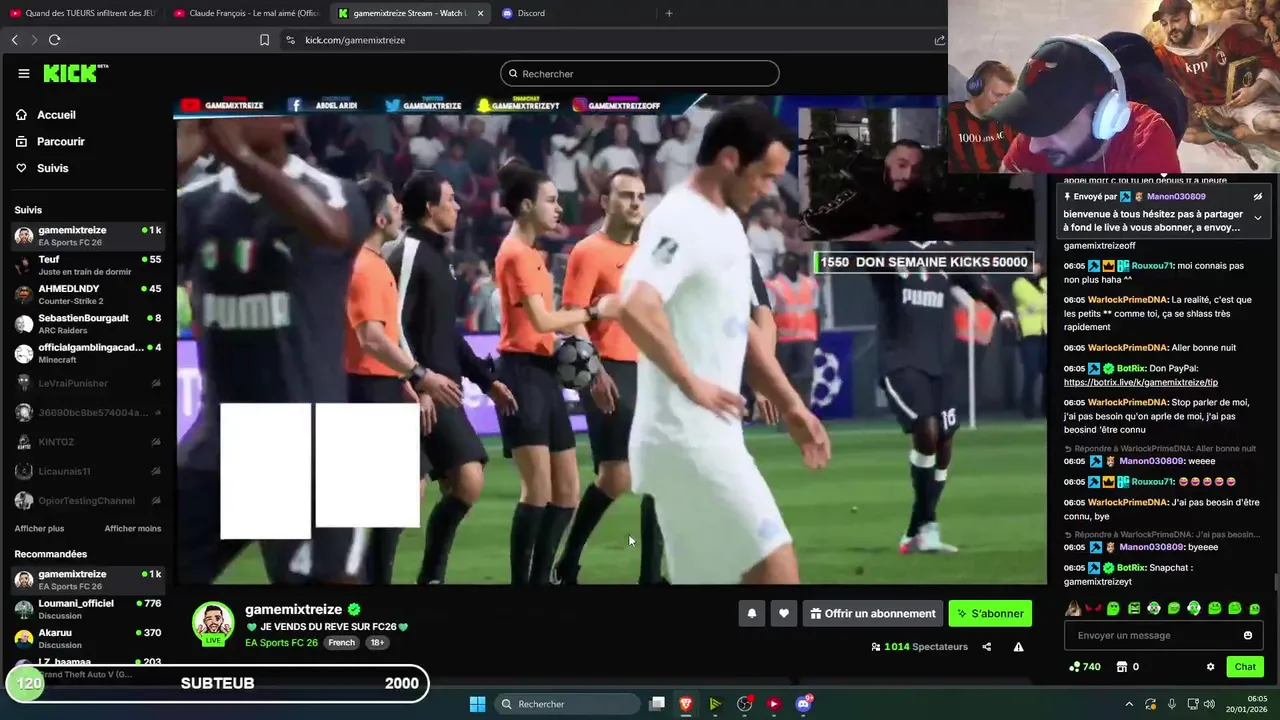This screenshot has width=1280, height=720.
Task: Click the S'abonner button
Action: coord(990,614)
